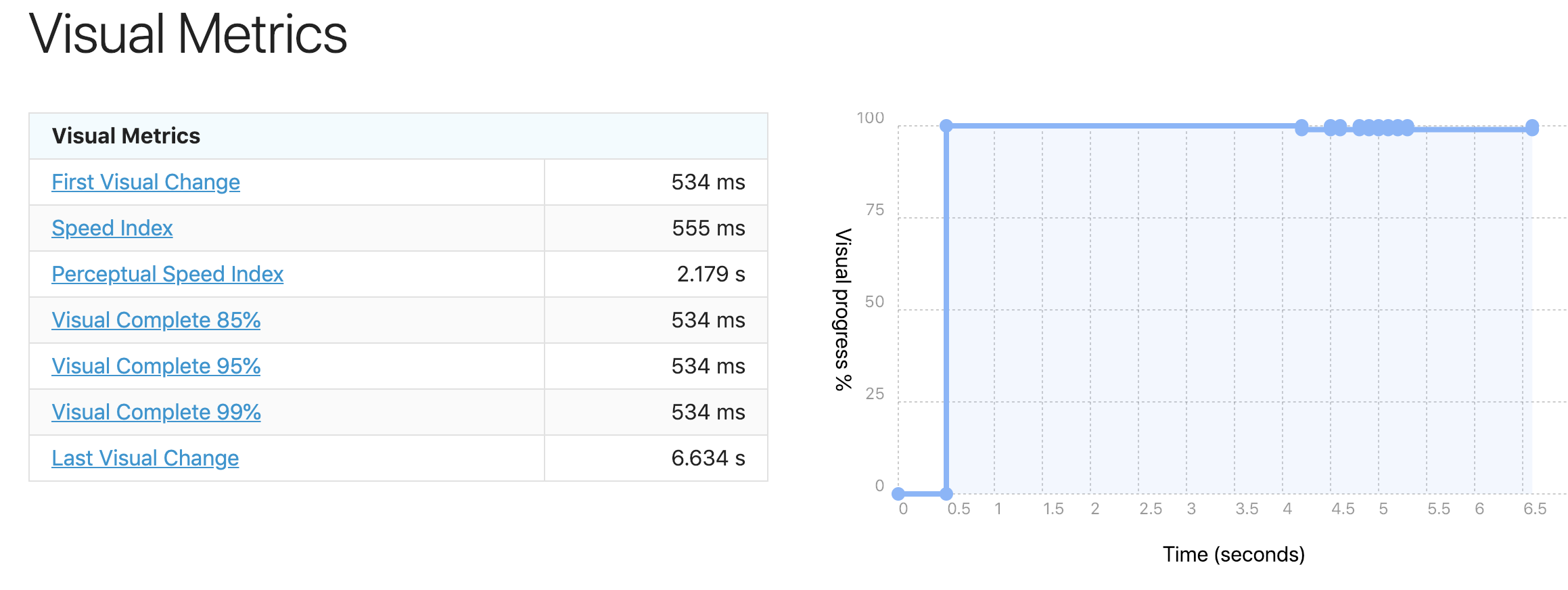Open the Last Visual Change link

[145, 458]
